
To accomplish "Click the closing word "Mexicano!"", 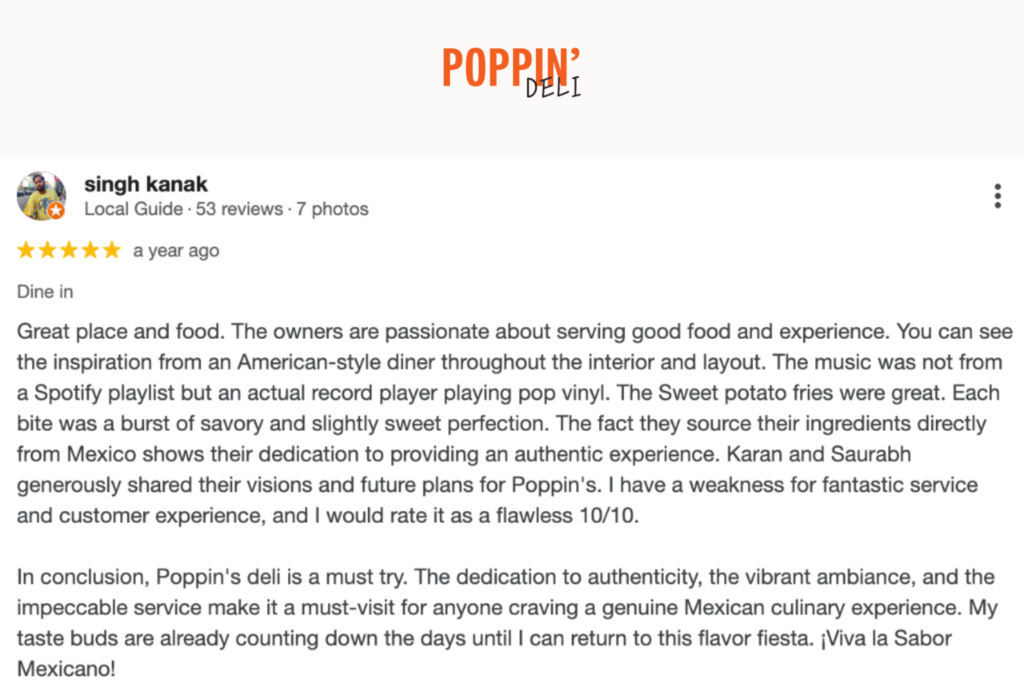I will [x=66, y=669].
